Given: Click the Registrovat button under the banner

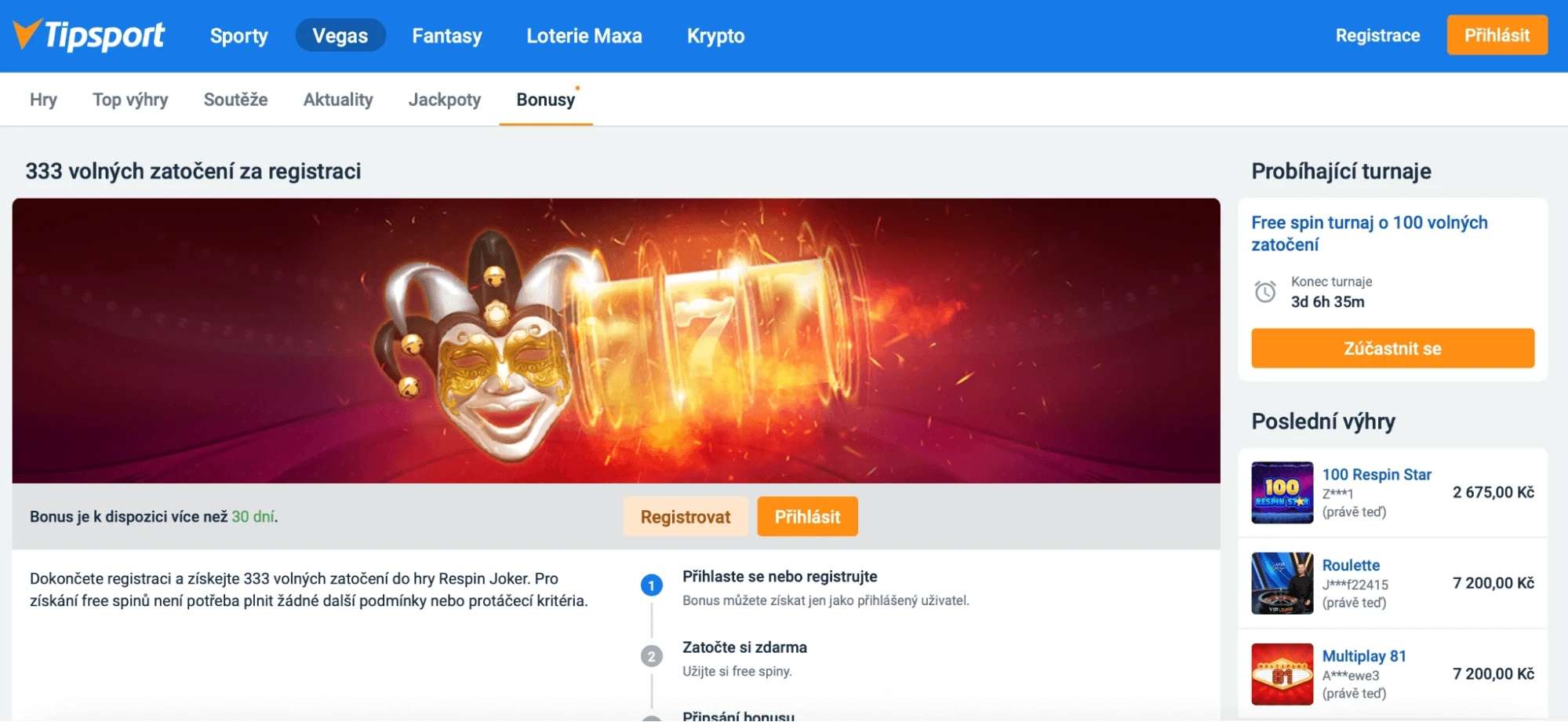Looking at the screenshot, I should click(685, 516).
